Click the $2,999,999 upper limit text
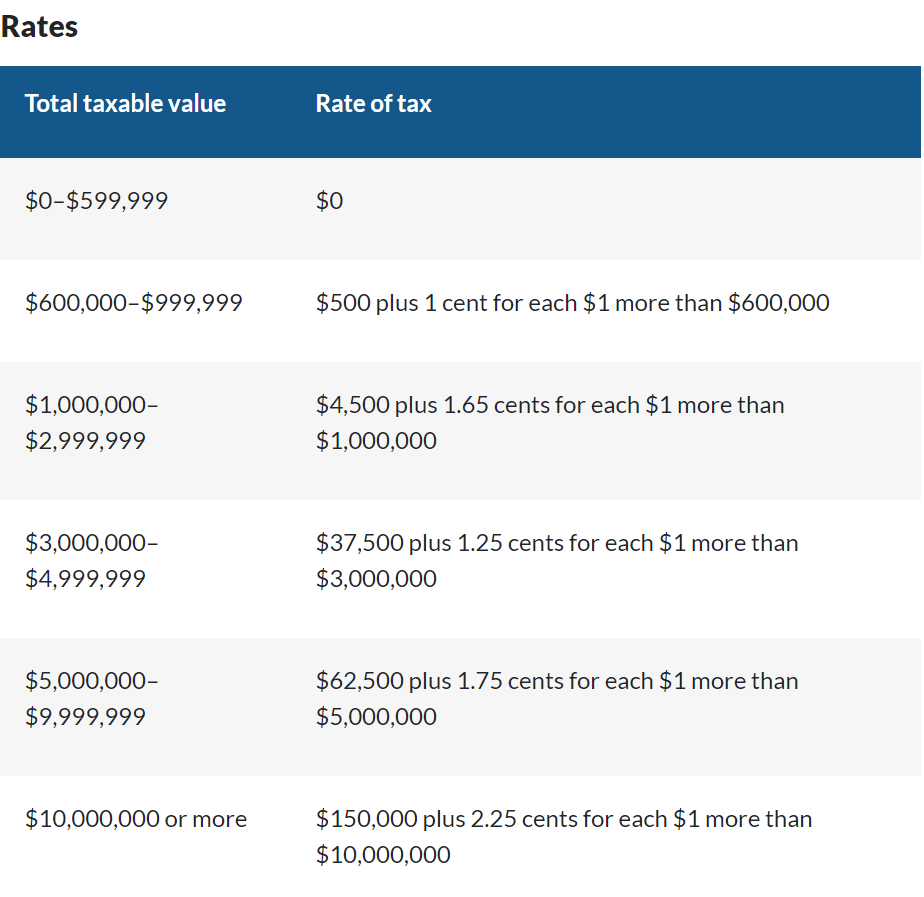 click(85, 441)
